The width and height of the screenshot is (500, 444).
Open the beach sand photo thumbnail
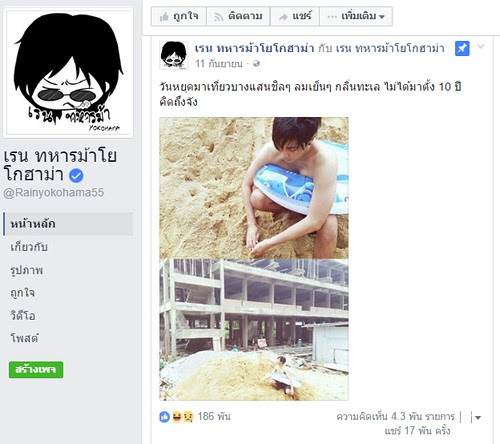coord(254,188)
